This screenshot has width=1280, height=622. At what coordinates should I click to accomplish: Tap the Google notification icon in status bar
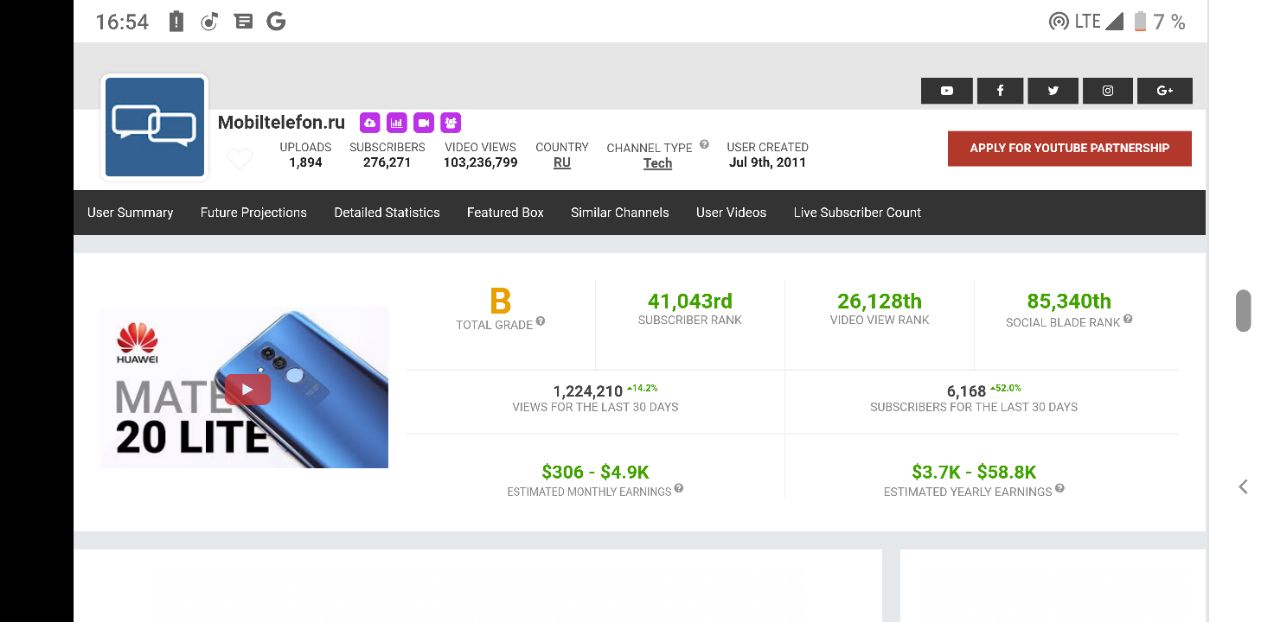pos(276,21)
